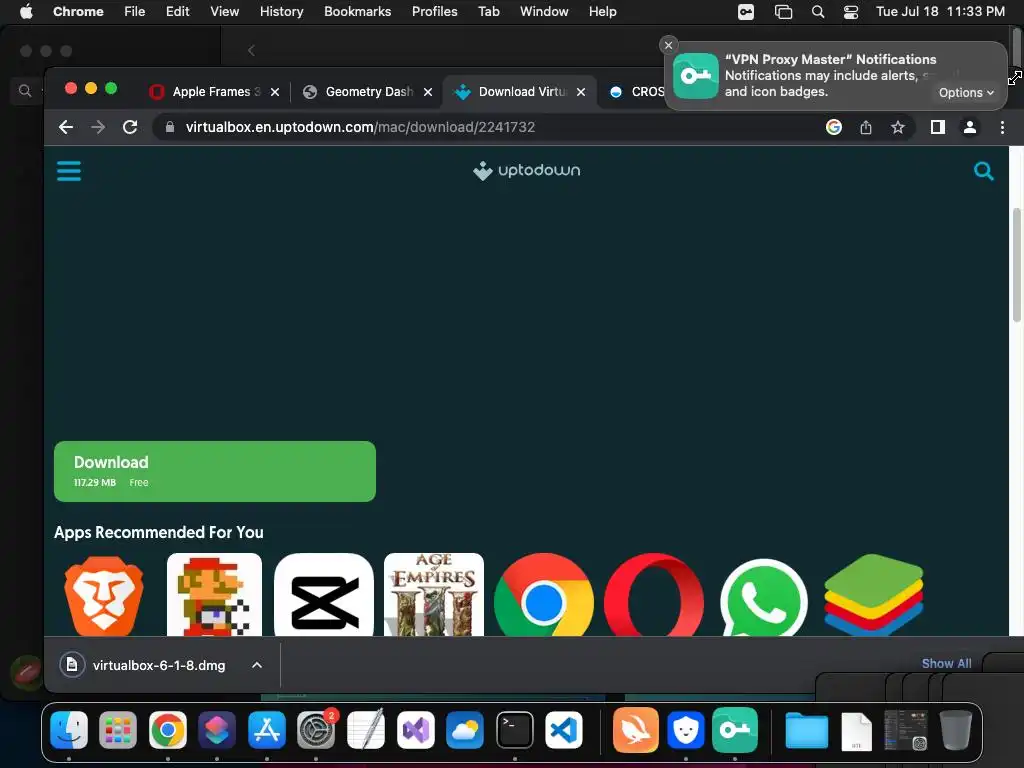This screenshot has width=1024, height=768.
Task: Click the Uptodown search magnifier icon
Action: tap(984, 171)
